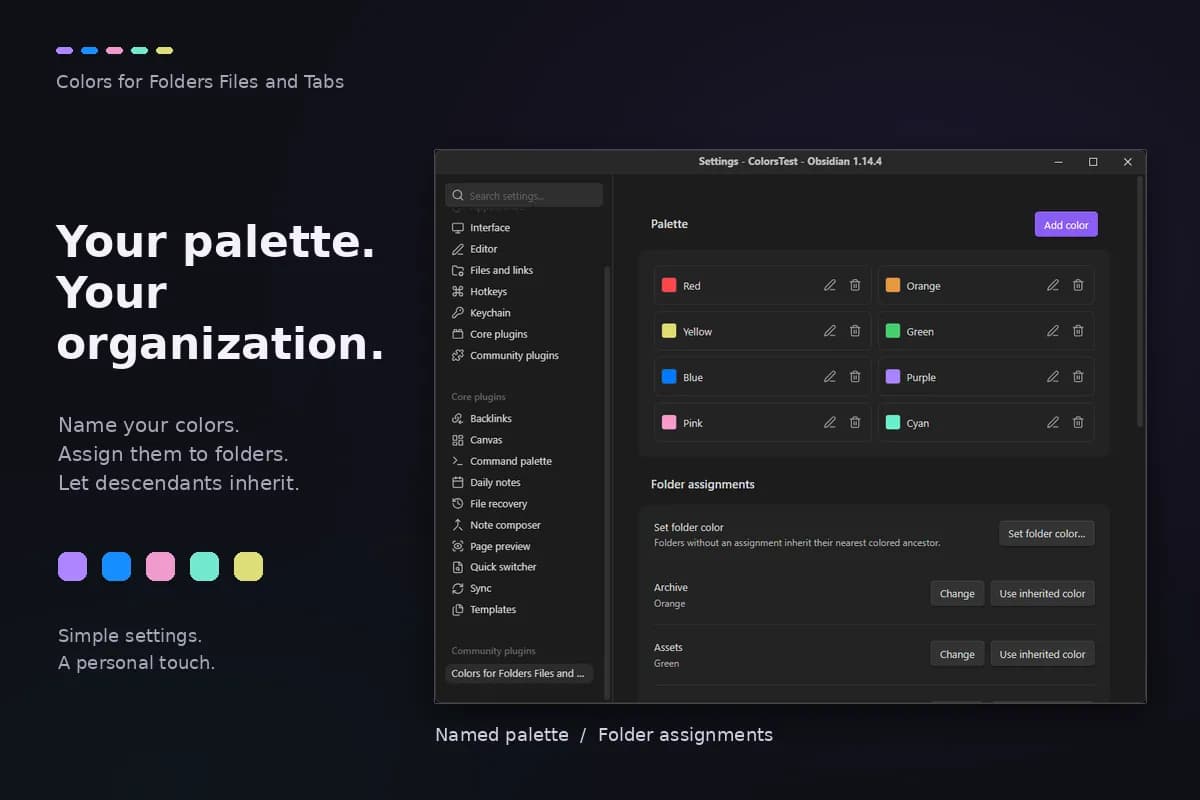Change the Archive folder color
Viewport: 1200px width, 800px height.
tap(957, 593)
